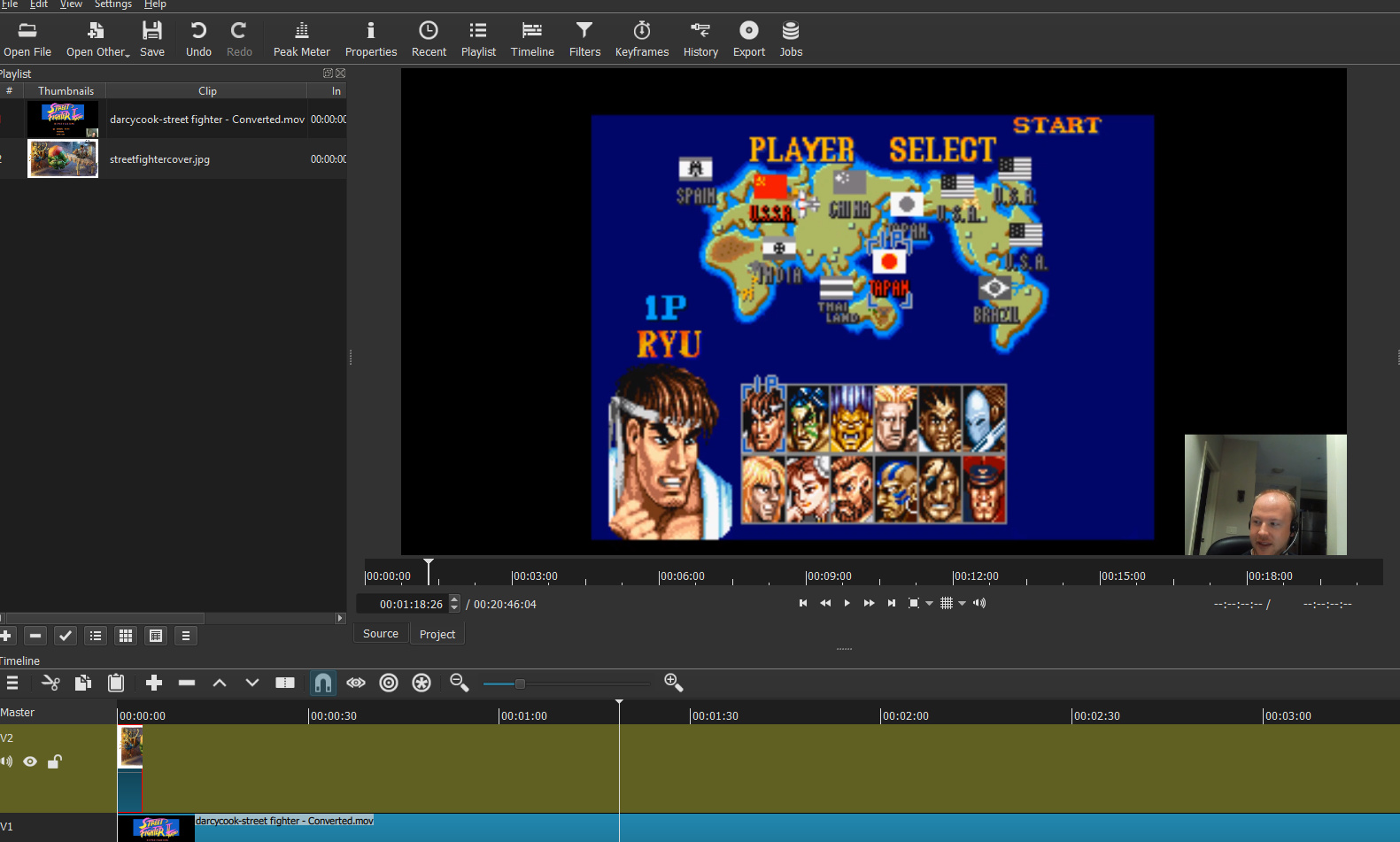Screen dimensions: 1400x842
Task: Open the Open Other dropdown
Action: pyautogui.click(x=97, y=40)
